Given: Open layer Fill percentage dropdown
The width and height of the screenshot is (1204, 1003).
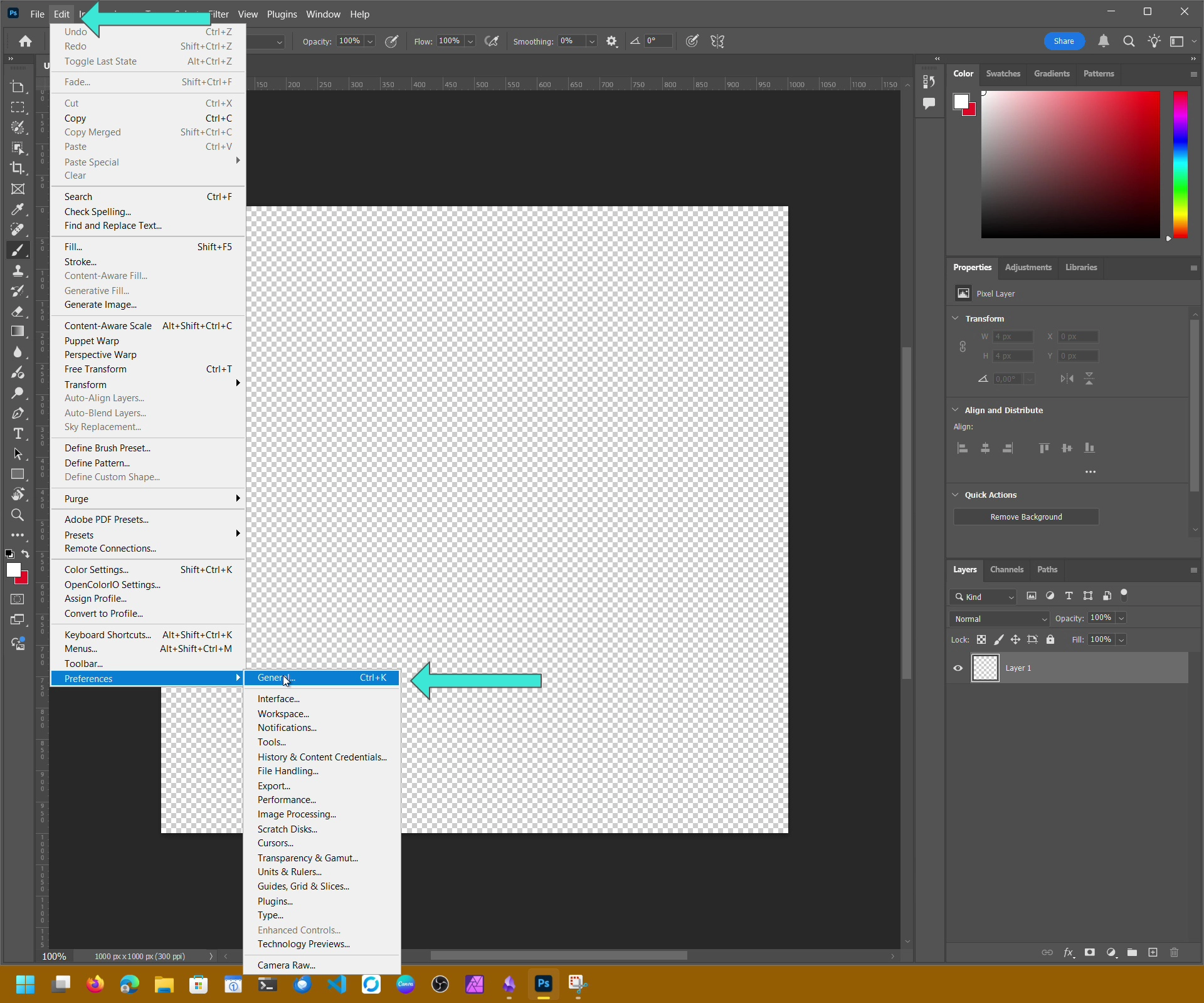Looking at the screenshot, I should [x=1121, y=639].
